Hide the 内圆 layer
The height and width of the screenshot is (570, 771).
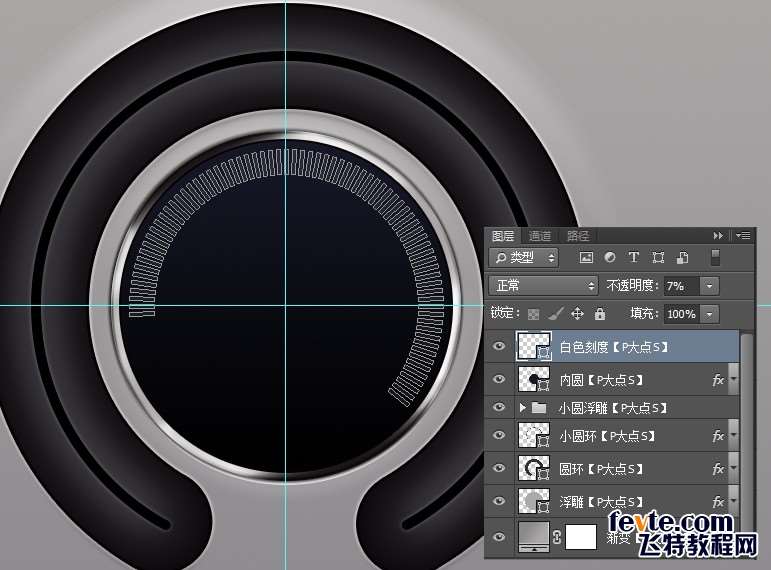499,379
